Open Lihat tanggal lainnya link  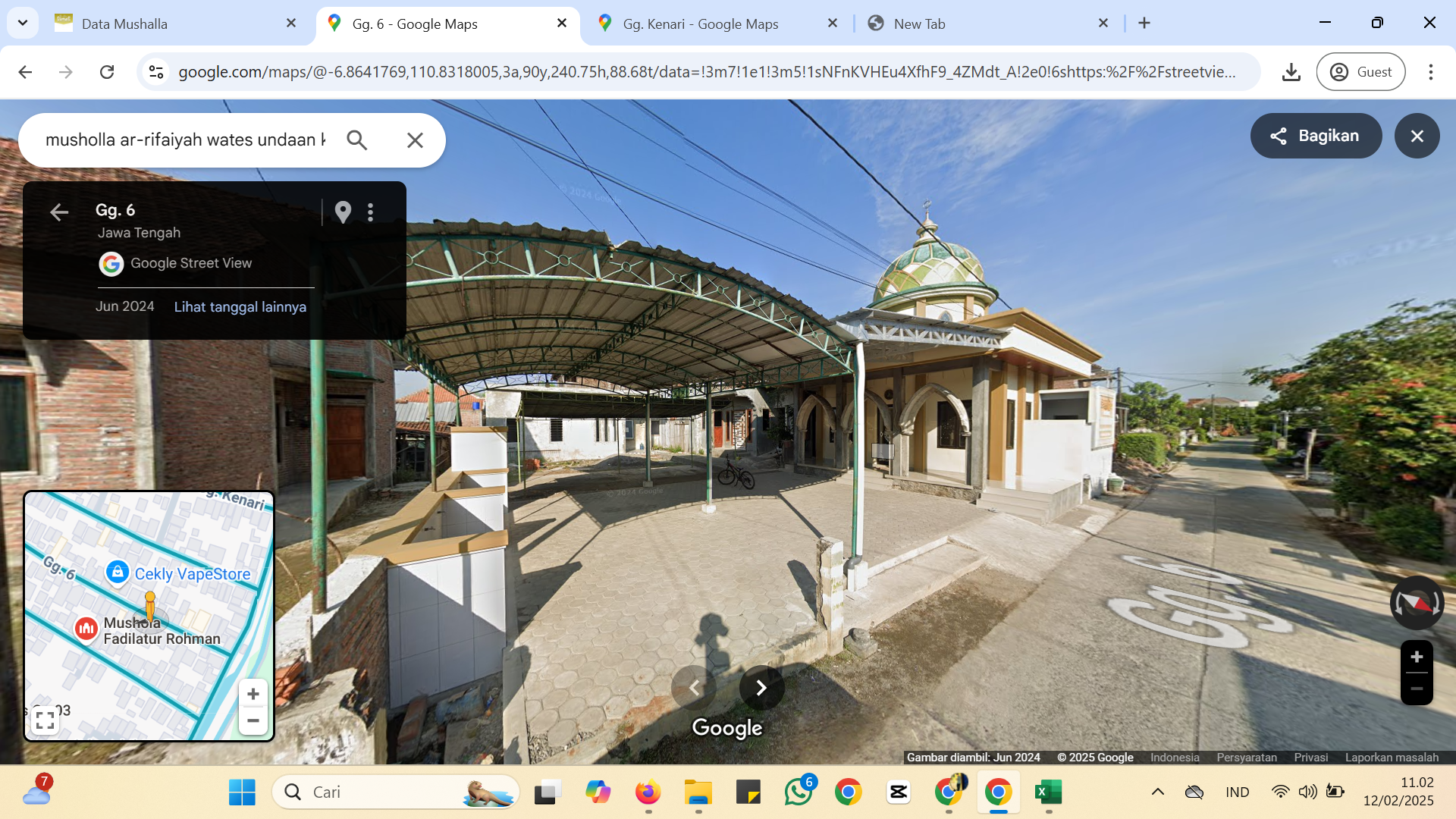240,307
